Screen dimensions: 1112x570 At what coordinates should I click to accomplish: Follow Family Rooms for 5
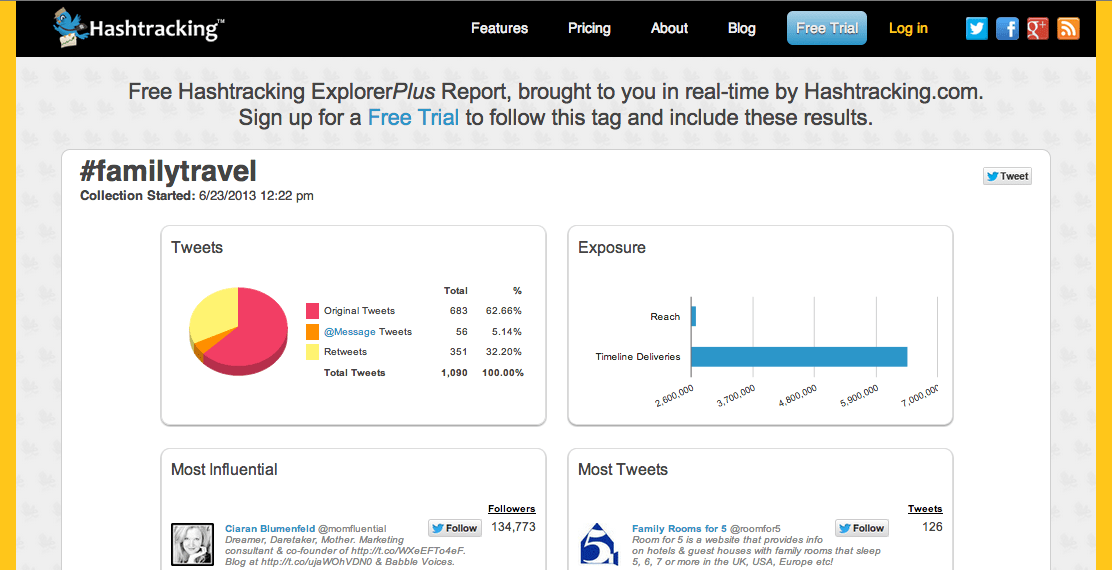point(862,528)
